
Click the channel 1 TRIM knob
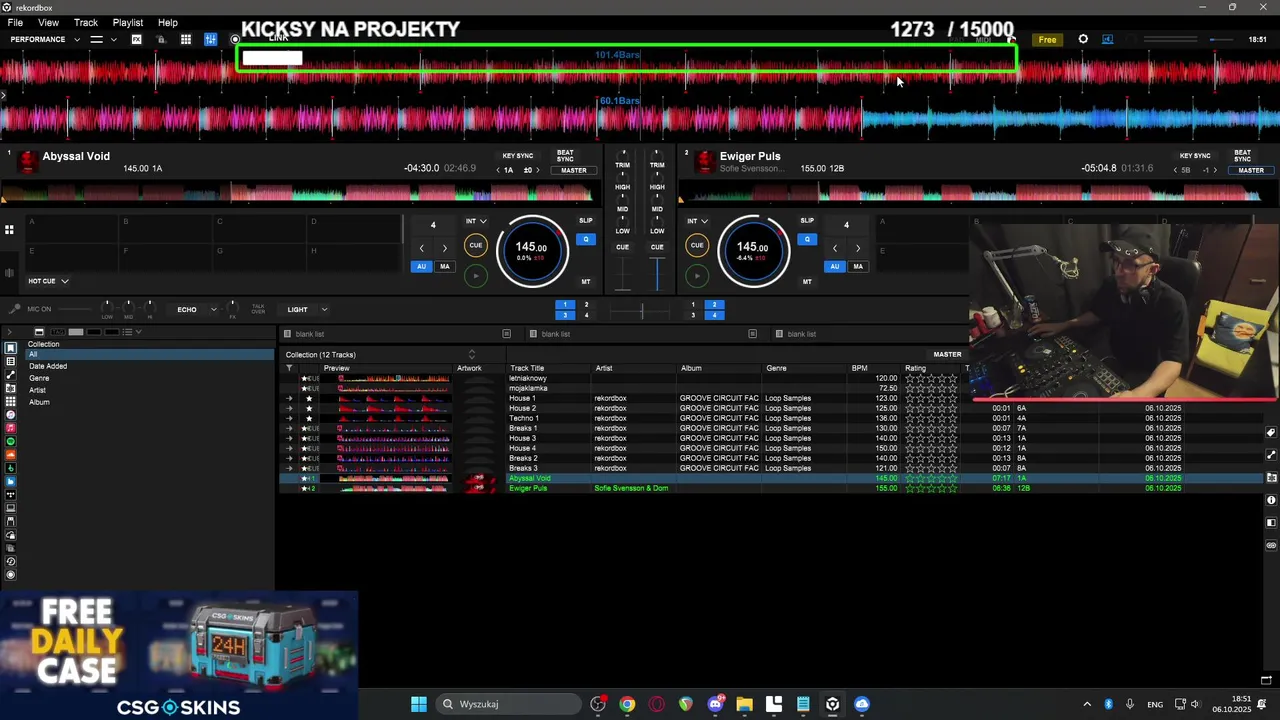coord(622,156)
